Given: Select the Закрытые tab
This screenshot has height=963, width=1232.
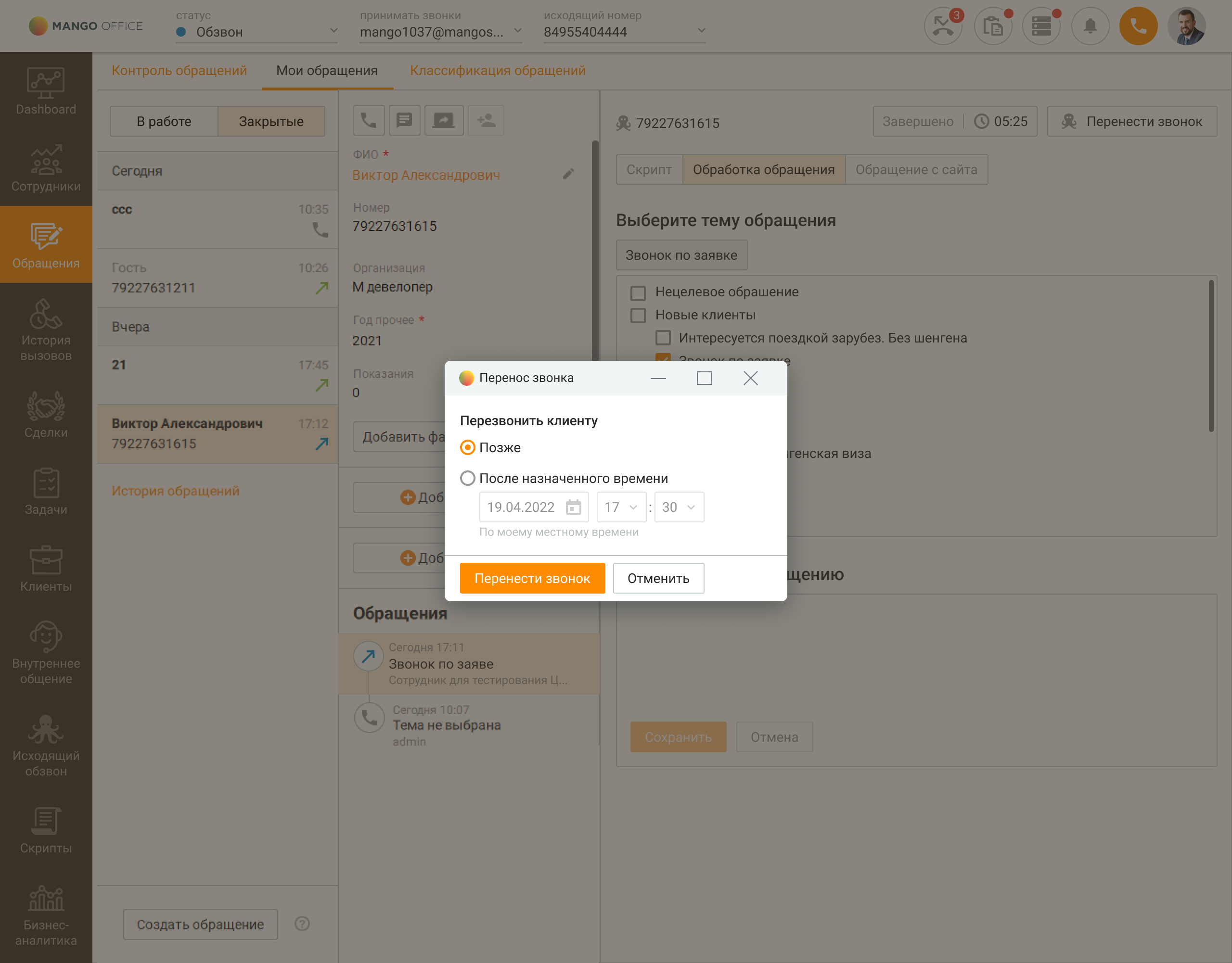Looking at the screenshot, I should (x=271, y=121).
